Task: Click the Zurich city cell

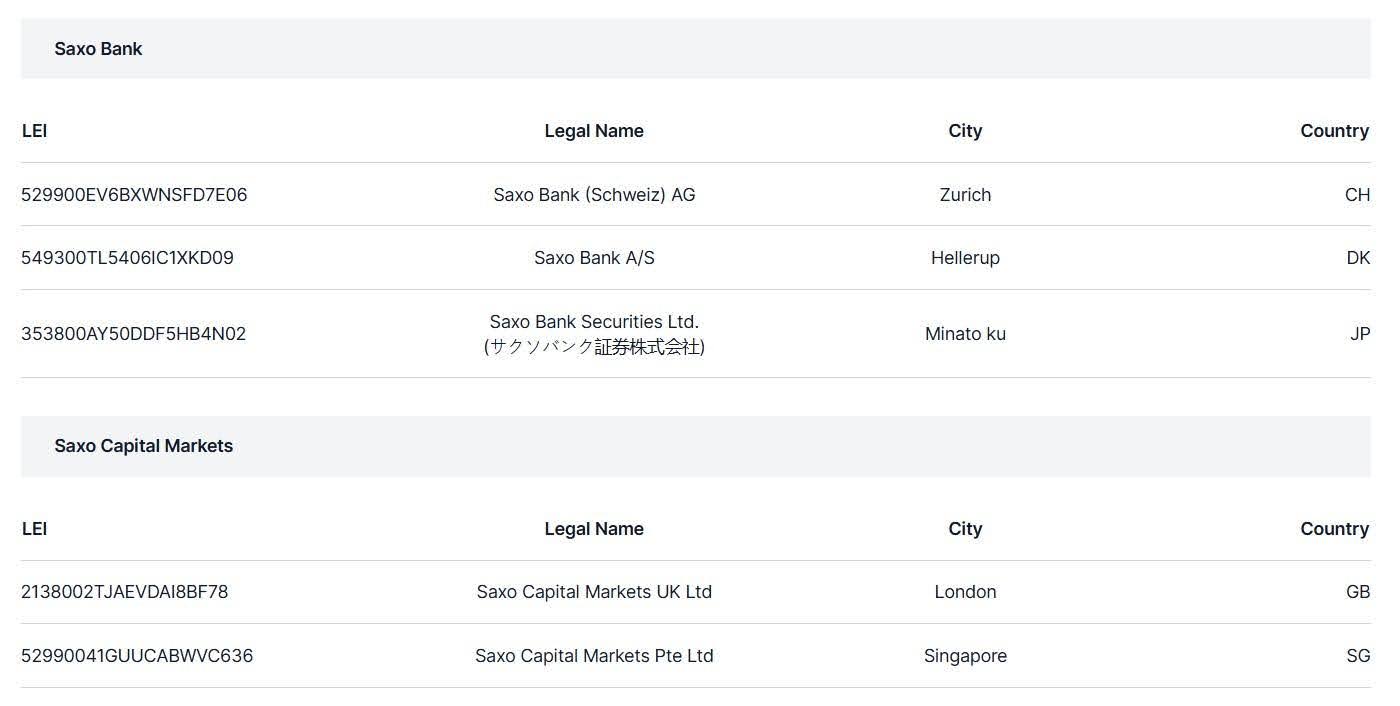Action: click(965, 195)
